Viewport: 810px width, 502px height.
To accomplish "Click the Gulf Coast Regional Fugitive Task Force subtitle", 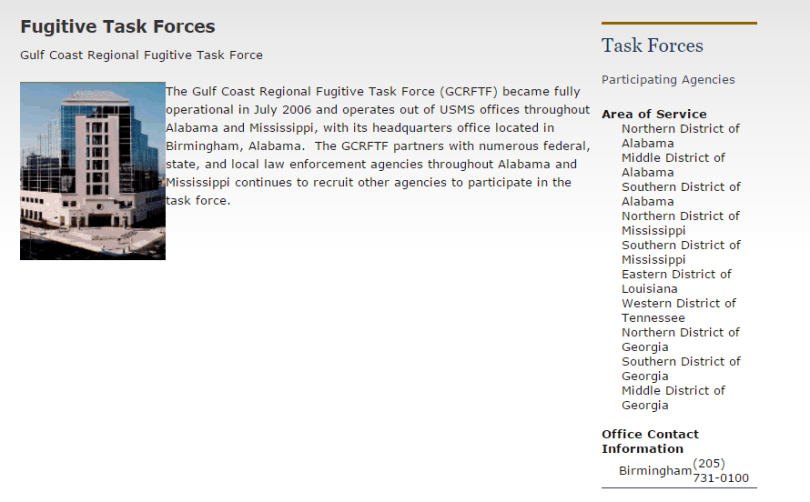I will [141, 55].
